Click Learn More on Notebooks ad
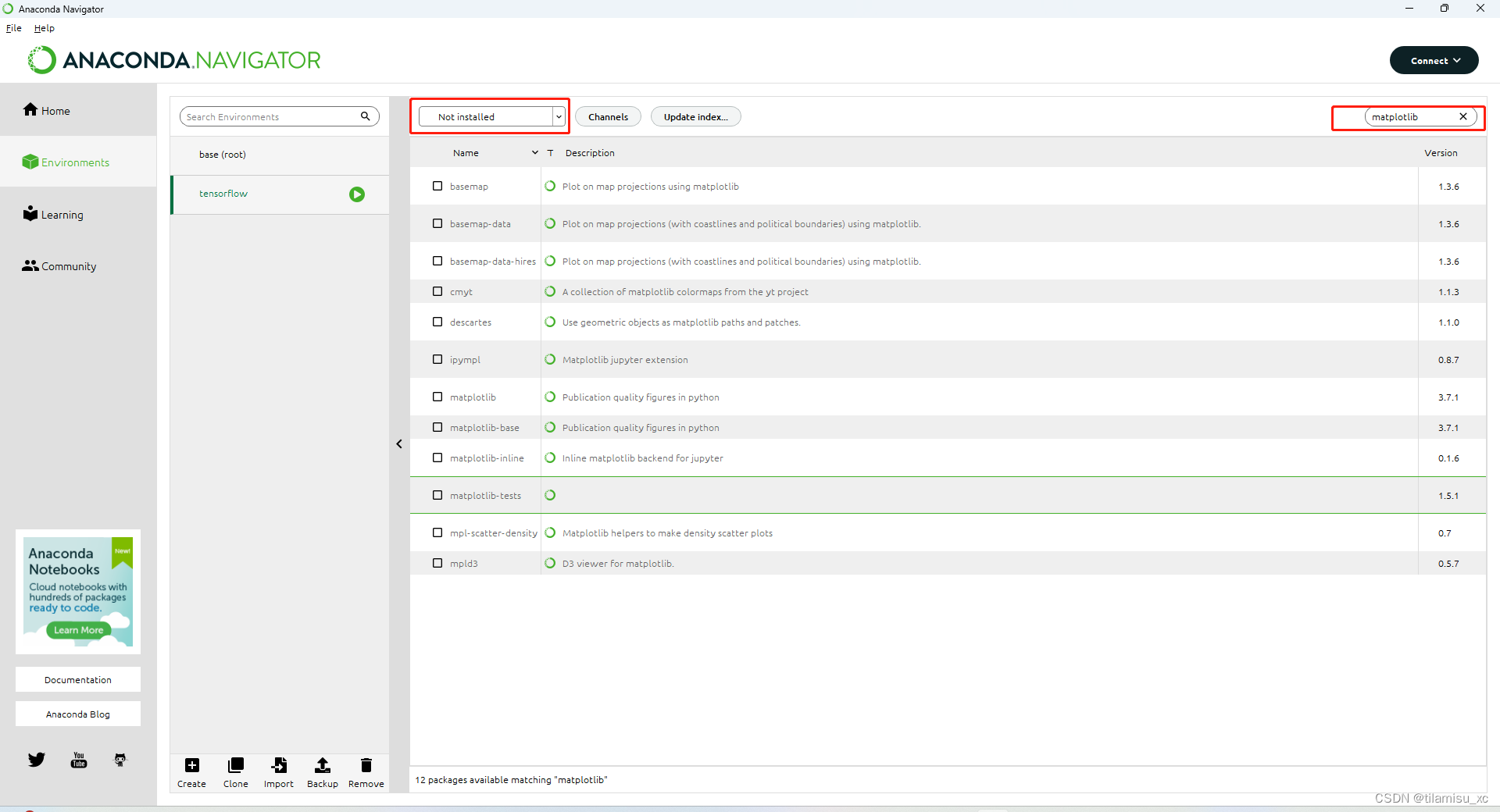This screenshot has width=1500, height=812. 78,630
